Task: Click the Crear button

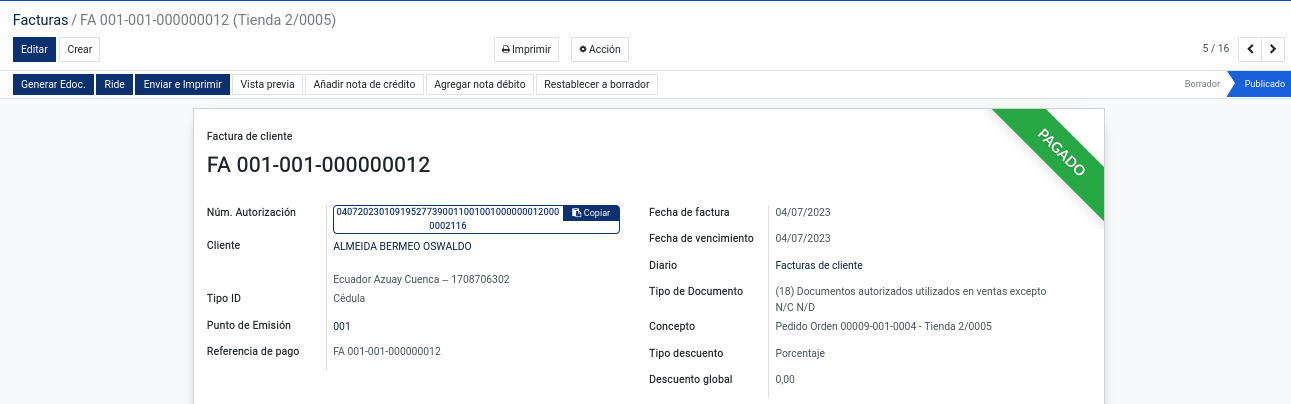Action: click(x=80, y=49)
